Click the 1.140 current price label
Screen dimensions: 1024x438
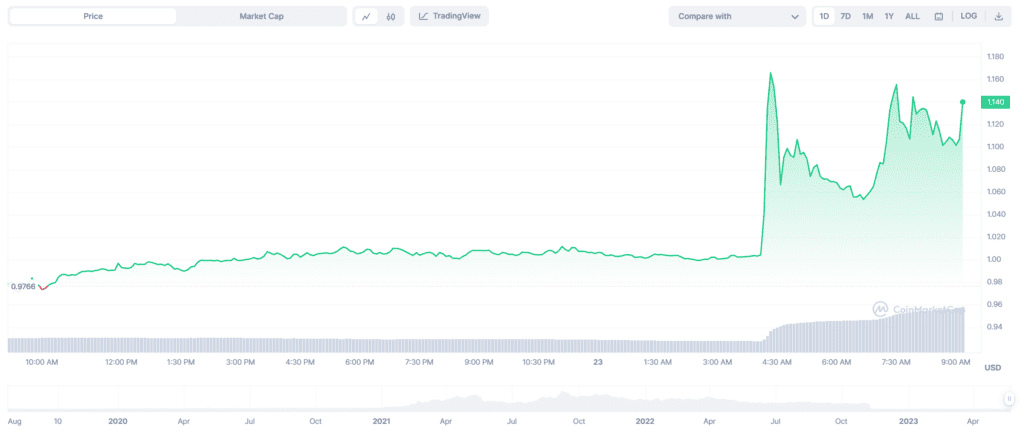[995, 102]
